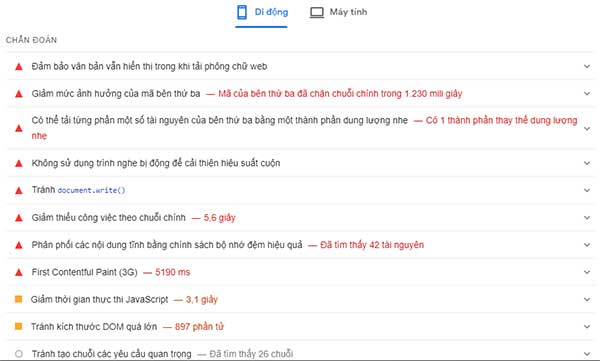Click red triangle beside document.write() audit

tap(18, 191)
